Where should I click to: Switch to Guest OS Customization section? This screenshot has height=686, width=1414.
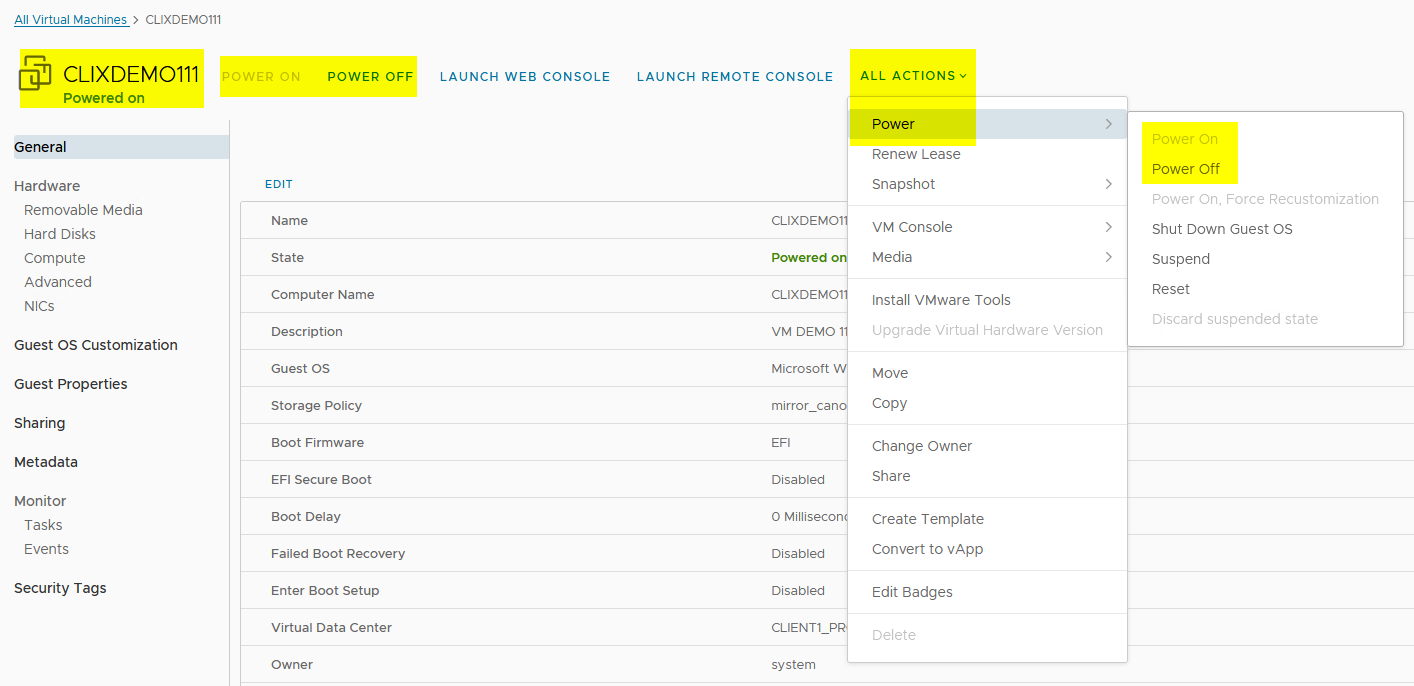point(95,345)
